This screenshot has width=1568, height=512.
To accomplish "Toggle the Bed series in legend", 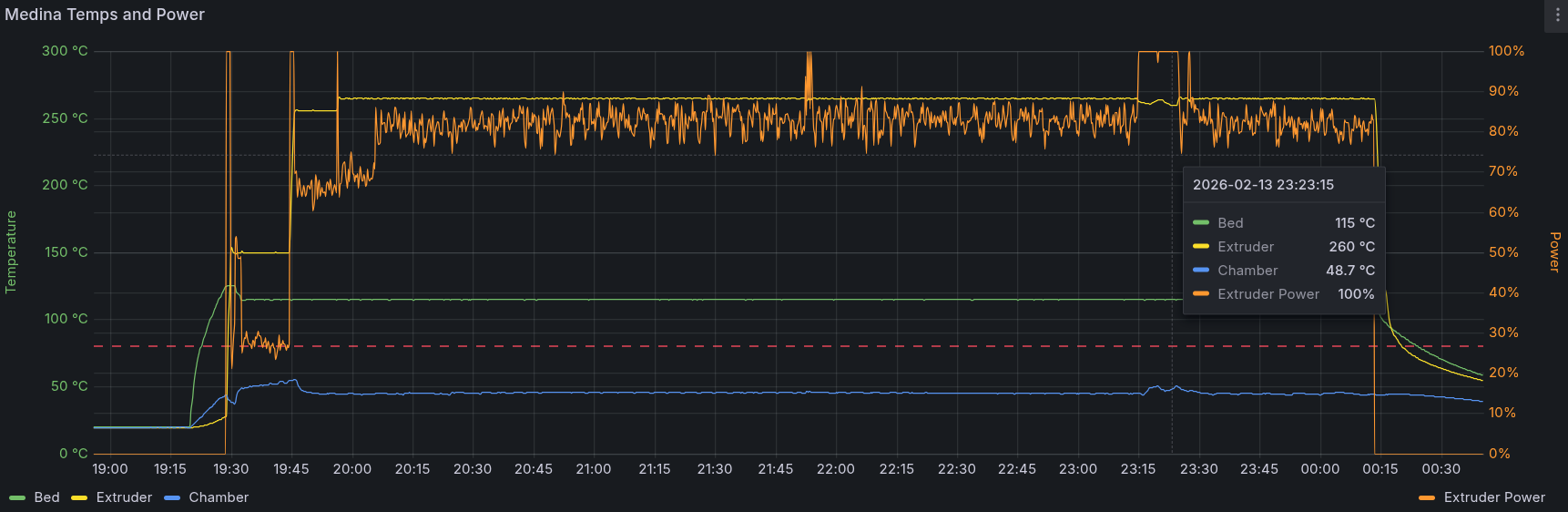I will click(x=46, y=497).
